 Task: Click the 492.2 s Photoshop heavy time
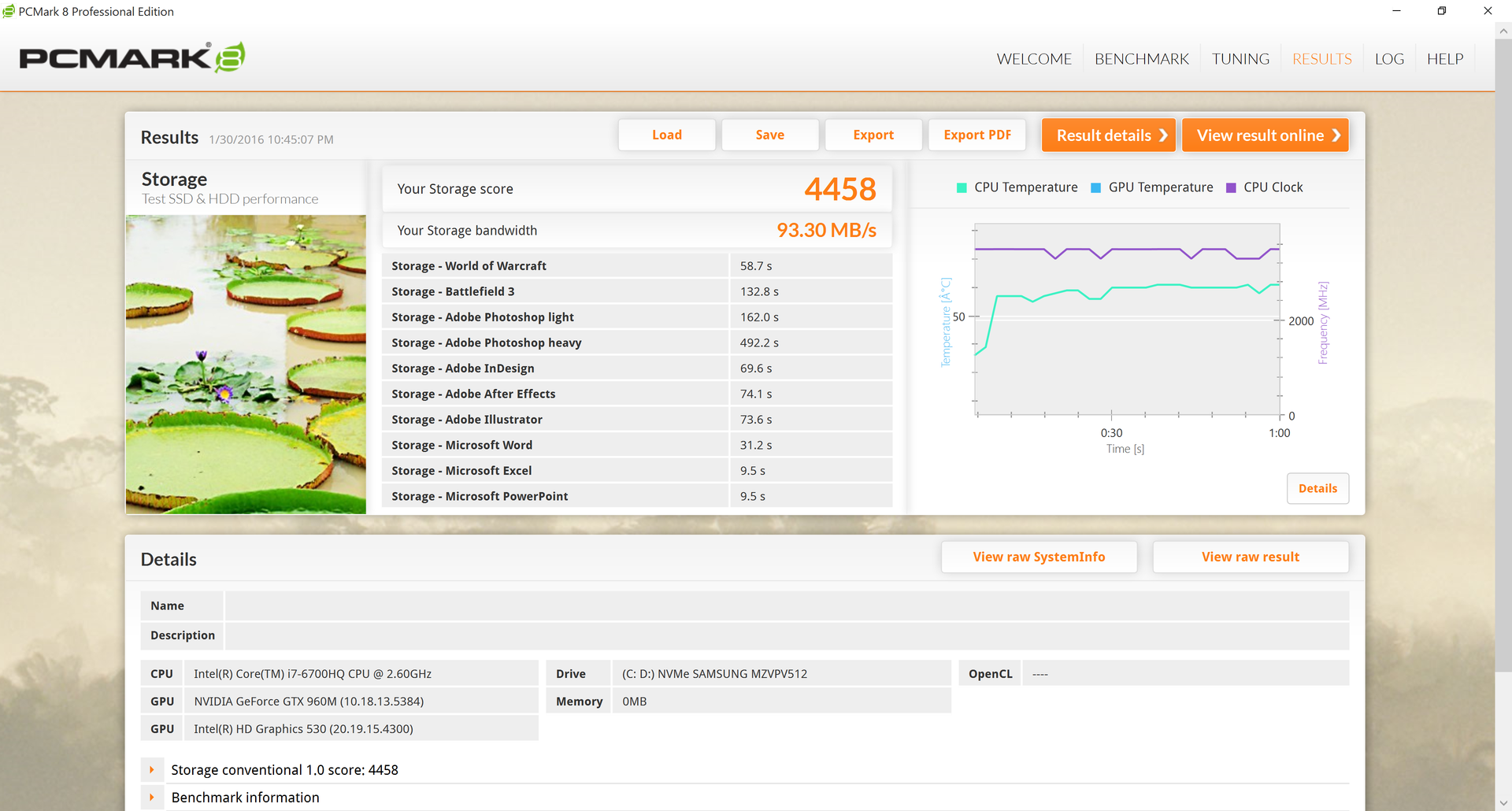(x=759, y=343)
